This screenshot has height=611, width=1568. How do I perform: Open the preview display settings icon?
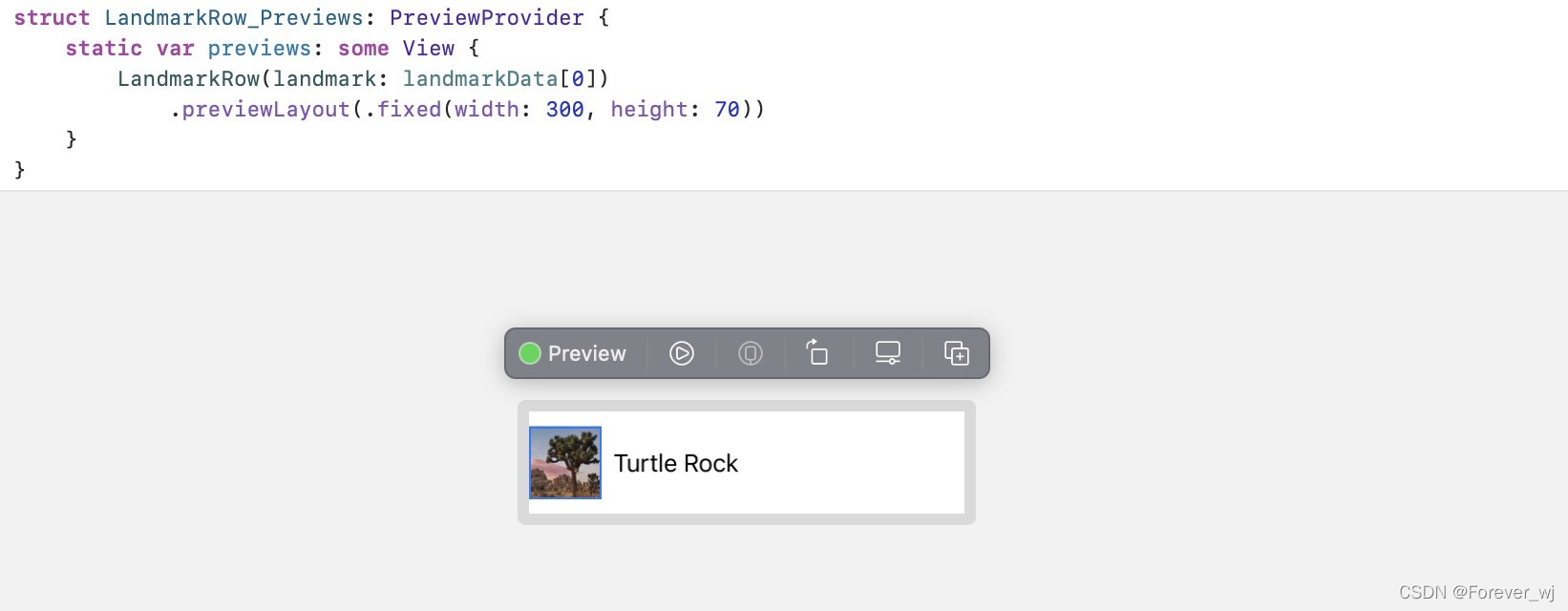pyautogui.click(x=888, y=353)
